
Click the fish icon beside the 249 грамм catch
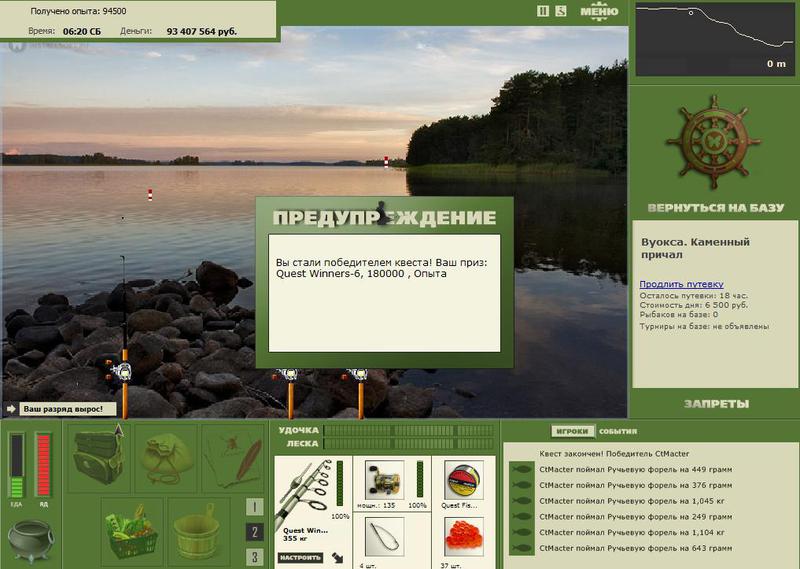click(522, 517)
